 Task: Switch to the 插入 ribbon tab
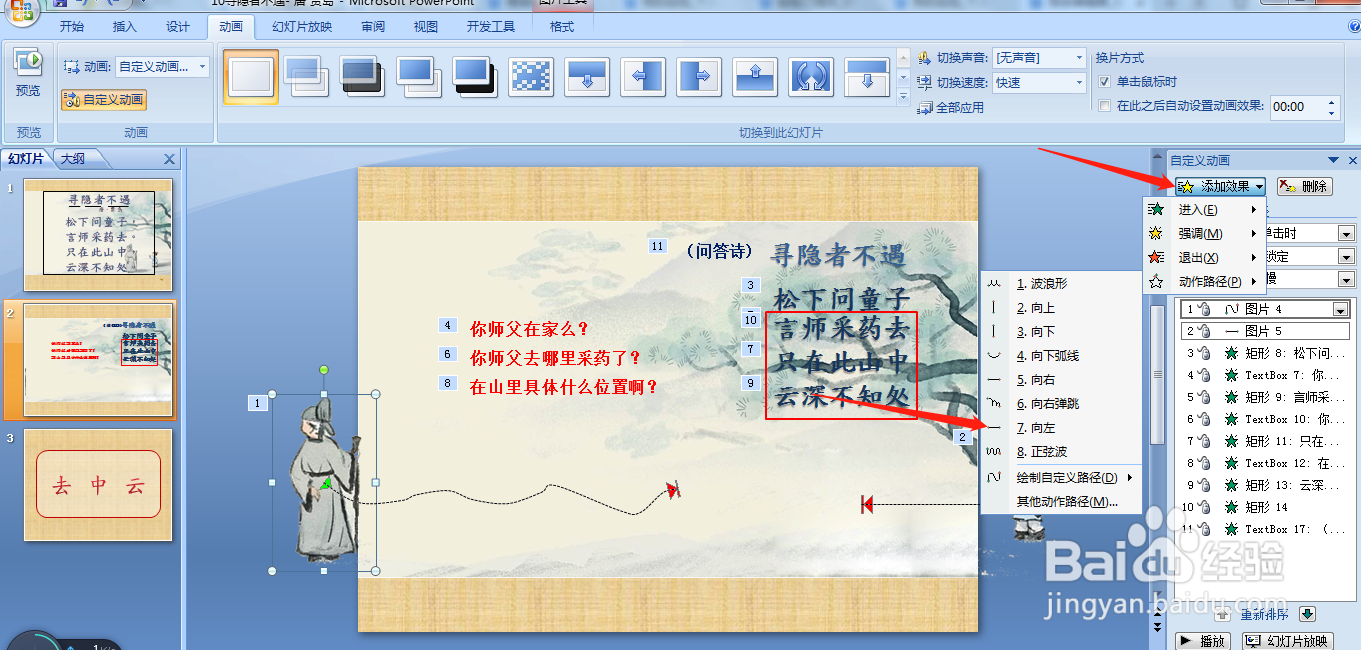(125, 27)
